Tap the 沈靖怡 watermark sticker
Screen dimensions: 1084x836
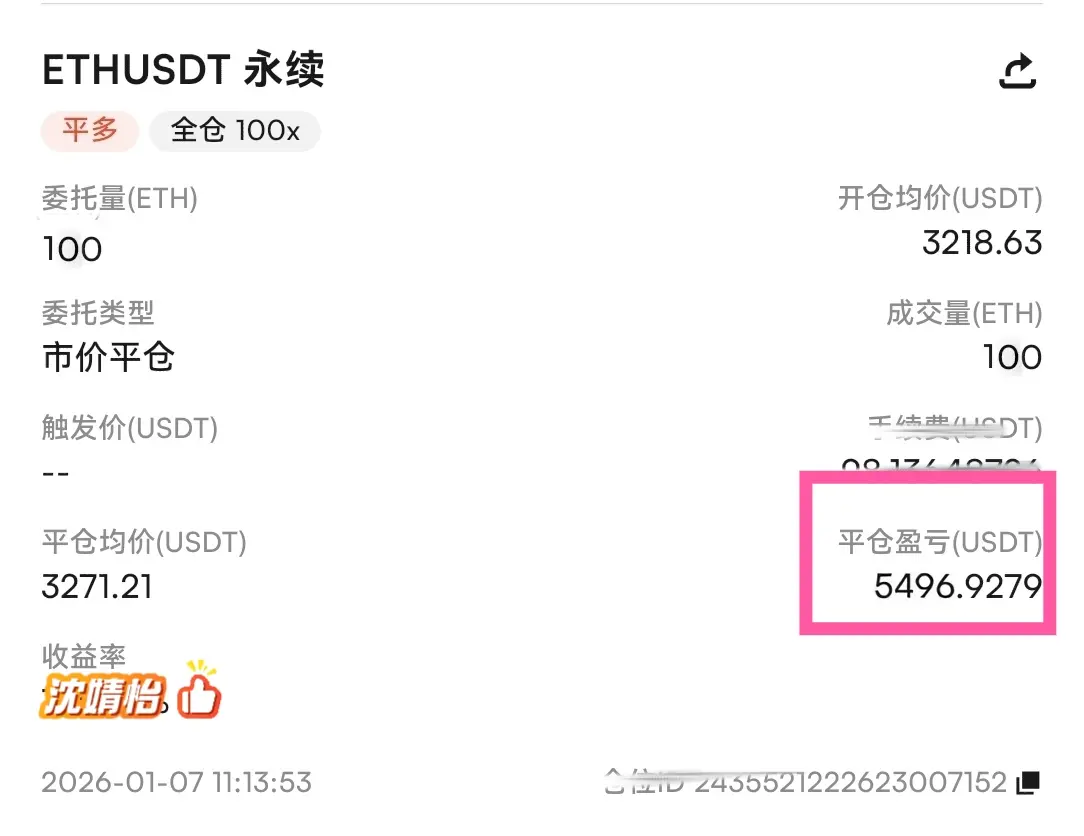tap(103, 696)
